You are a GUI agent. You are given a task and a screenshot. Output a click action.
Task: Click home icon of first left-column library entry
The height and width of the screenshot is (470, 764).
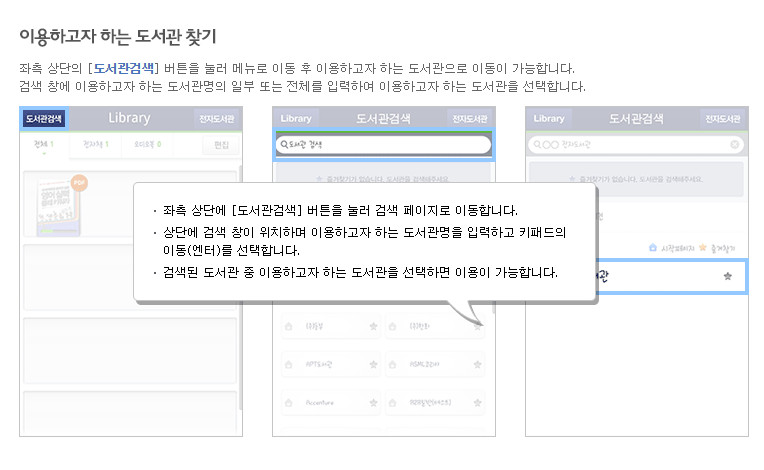tap(288, 326)
